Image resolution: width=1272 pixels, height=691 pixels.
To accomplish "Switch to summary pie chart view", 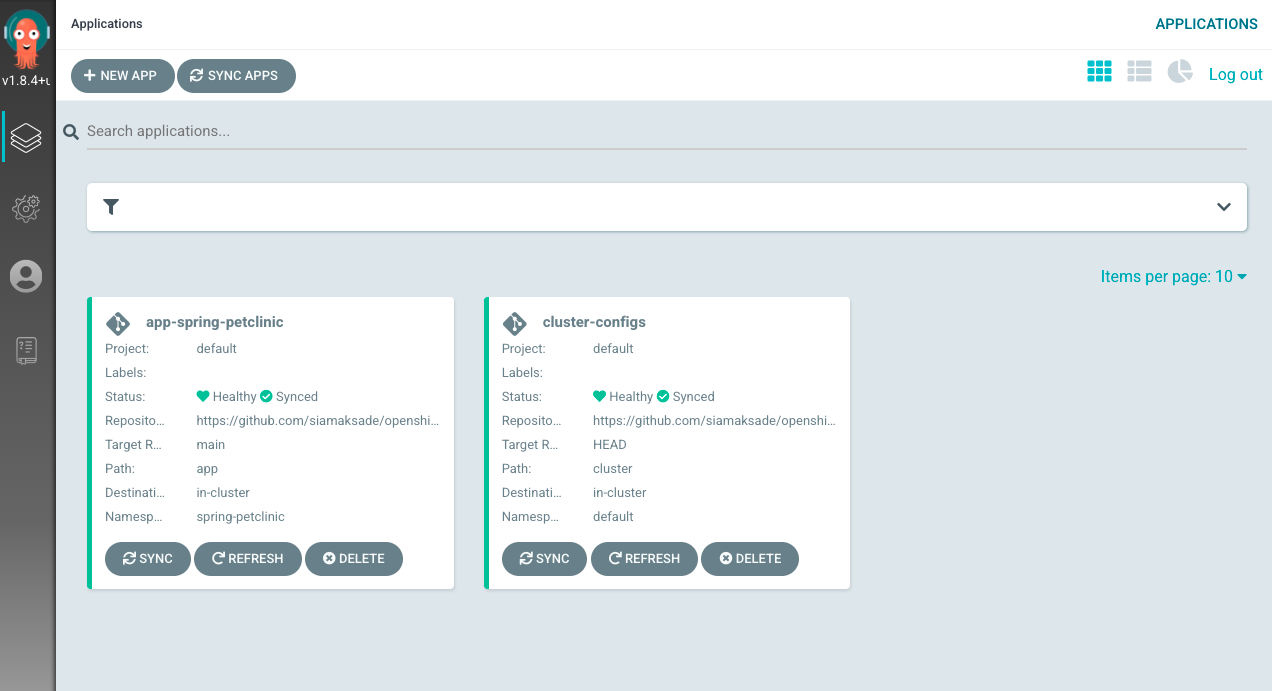I will 1180,72.
